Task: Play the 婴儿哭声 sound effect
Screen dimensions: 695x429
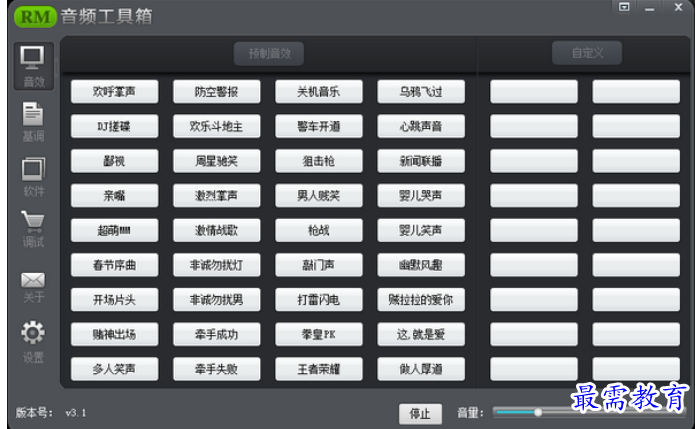Action: [x=420, y=196]
